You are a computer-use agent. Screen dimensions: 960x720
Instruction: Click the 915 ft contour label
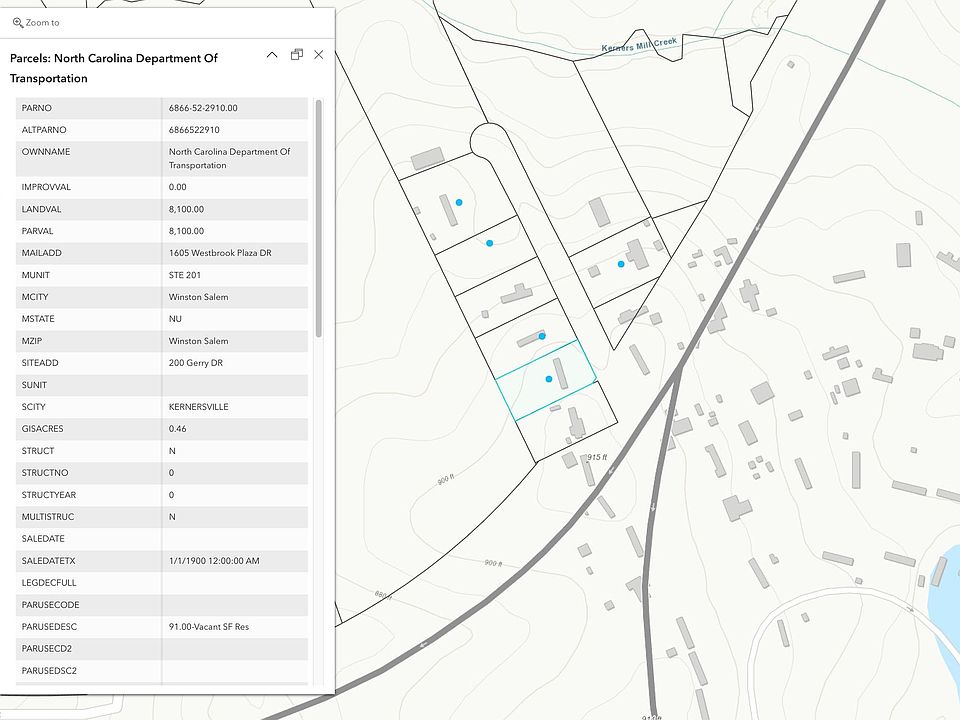coord(597,457)
